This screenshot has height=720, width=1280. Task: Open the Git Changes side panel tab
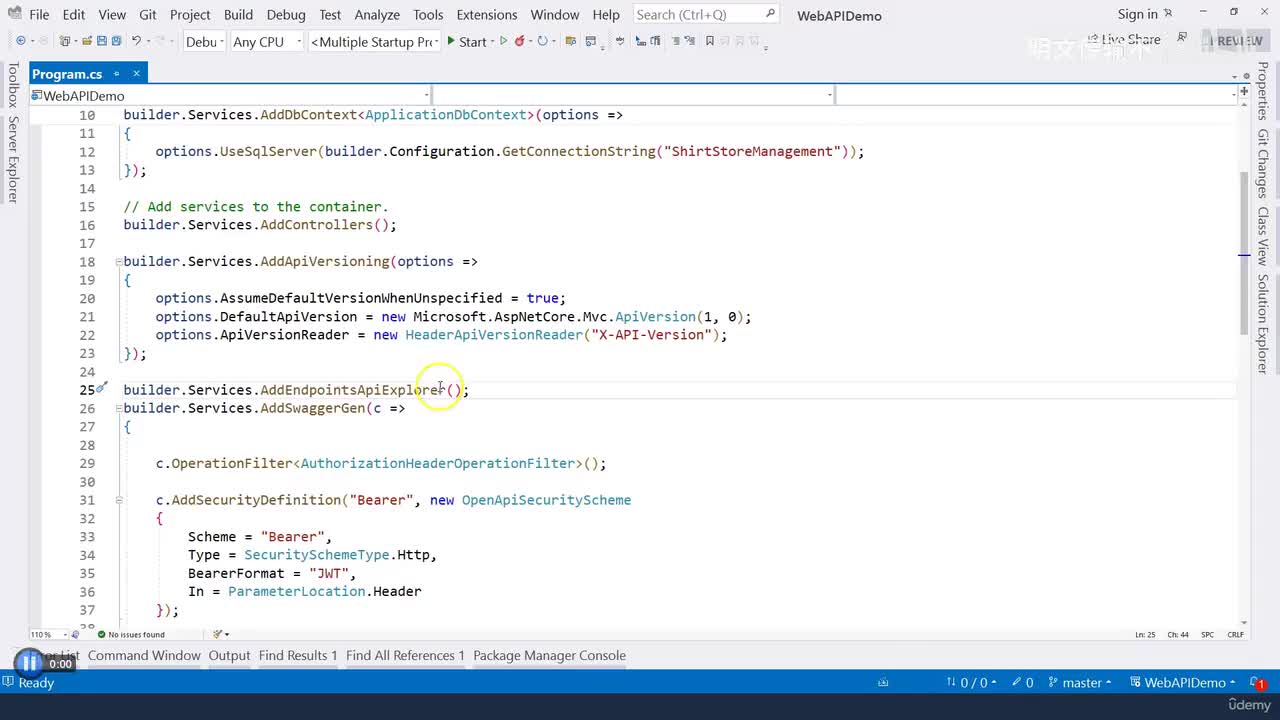point(1263,163)
